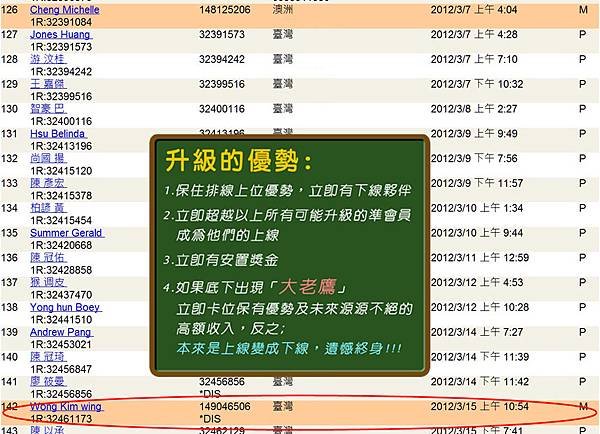Click sponsor code 1R:32413196

click(x=61, y=146)
